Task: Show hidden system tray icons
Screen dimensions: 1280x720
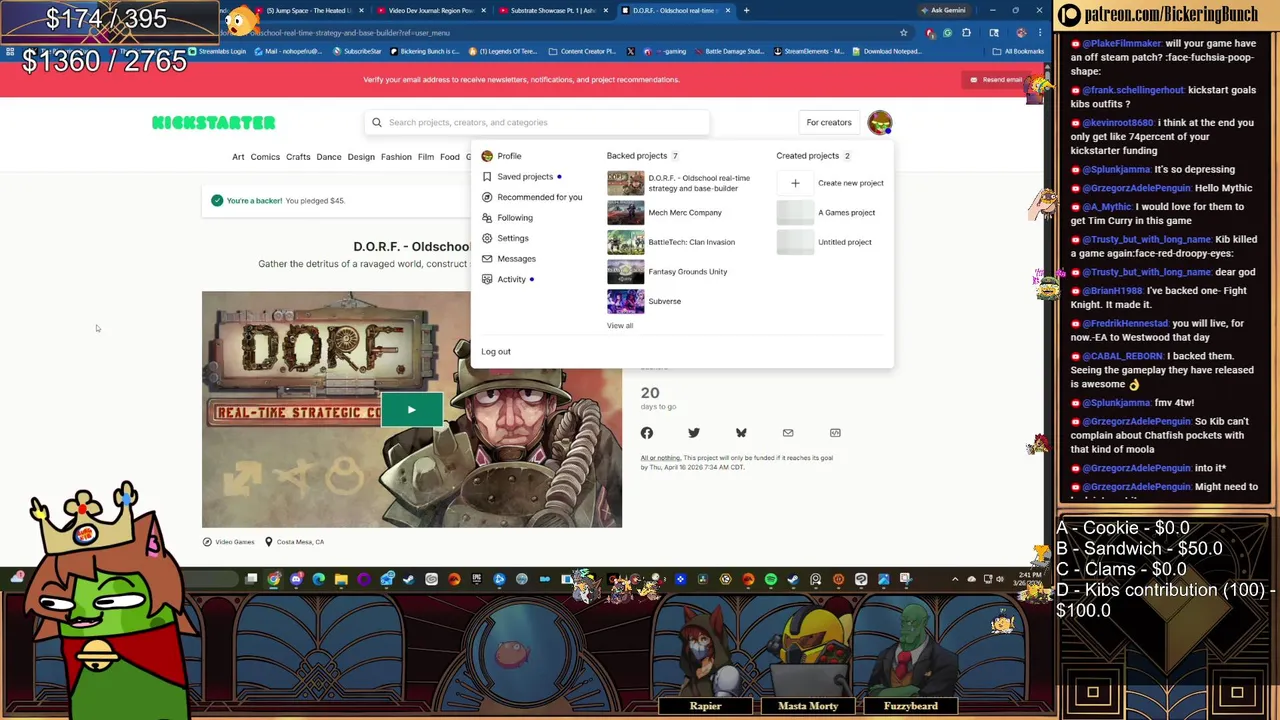Action: point(955,579)
